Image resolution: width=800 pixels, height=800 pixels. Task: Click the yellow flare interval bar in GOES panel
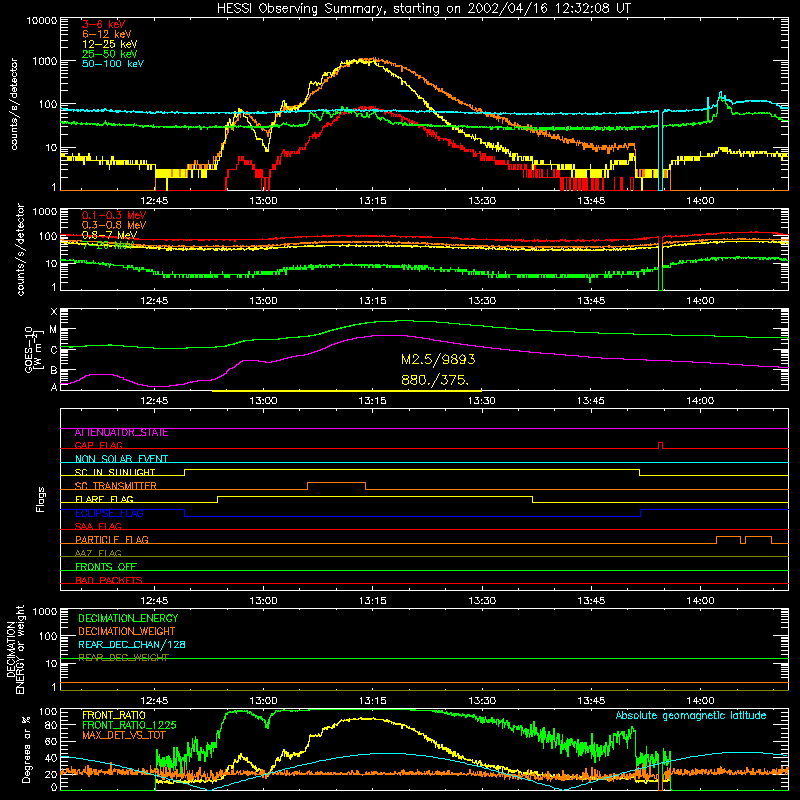[x=346, y=391]
